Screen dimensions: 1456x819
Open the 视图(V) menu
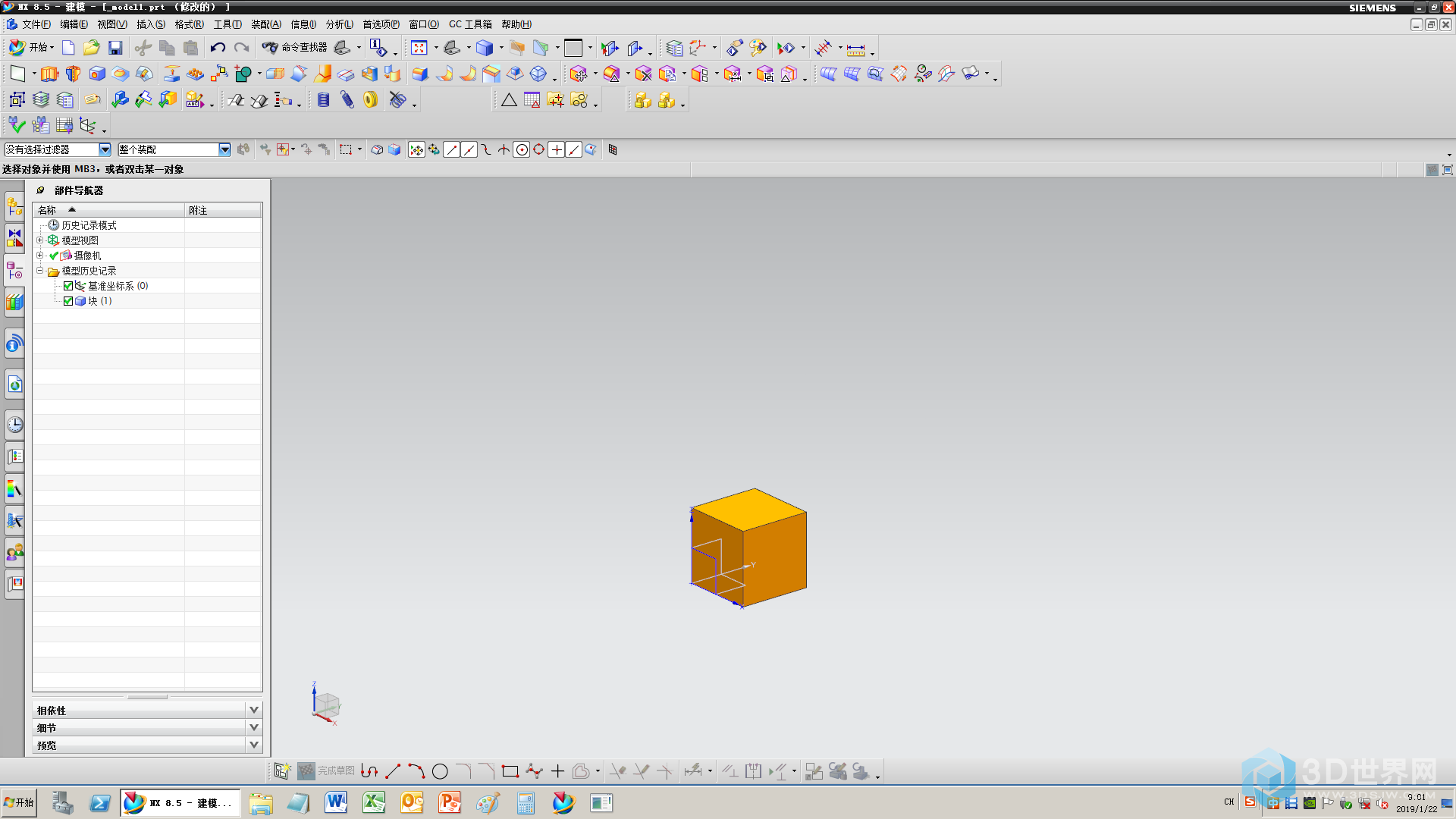point(111,24)
